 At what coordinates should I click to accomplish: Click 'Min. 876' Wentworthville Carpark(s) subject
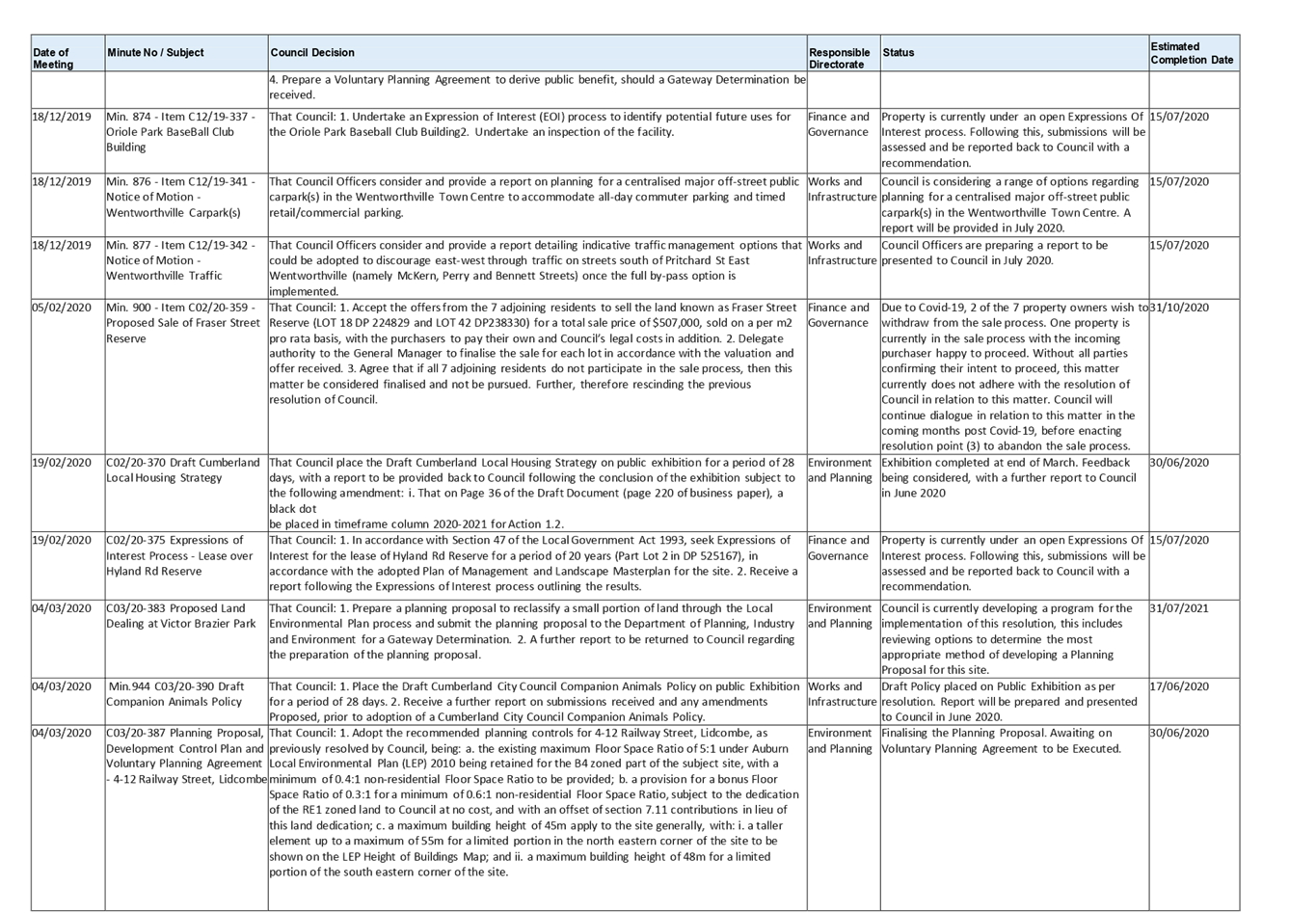coord(180,197)
